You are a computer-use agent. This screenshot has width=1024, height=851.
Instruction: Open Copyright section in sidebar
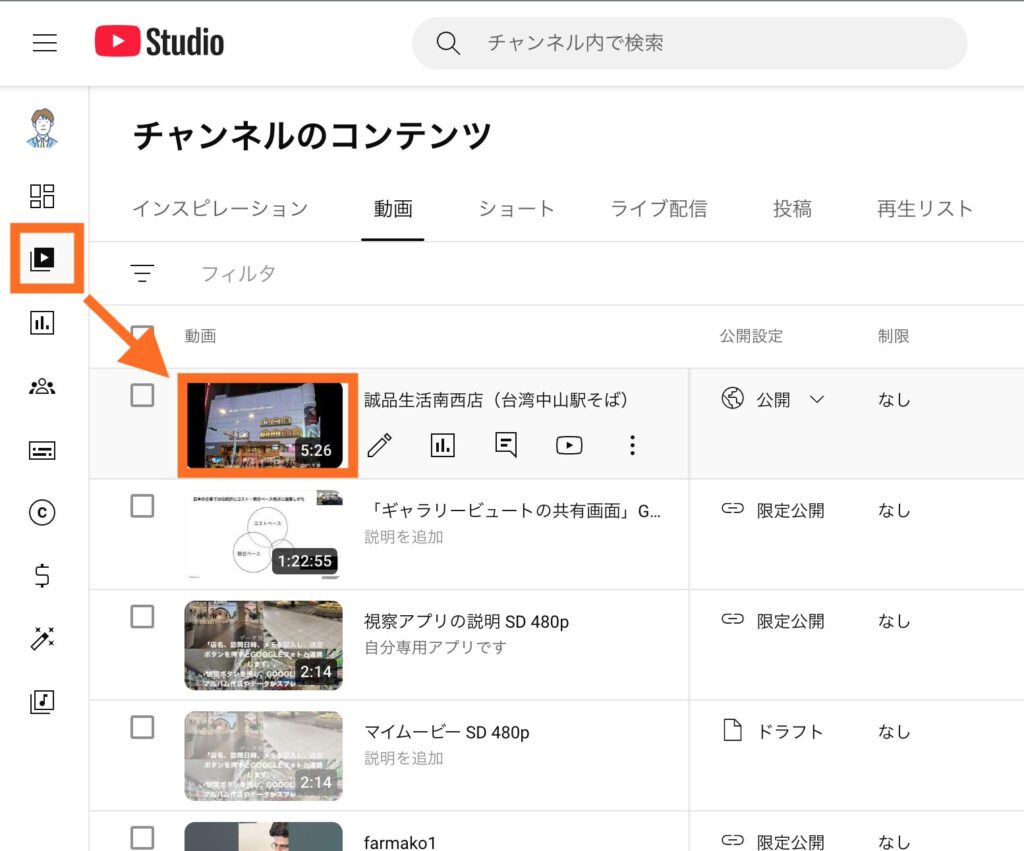42,513
